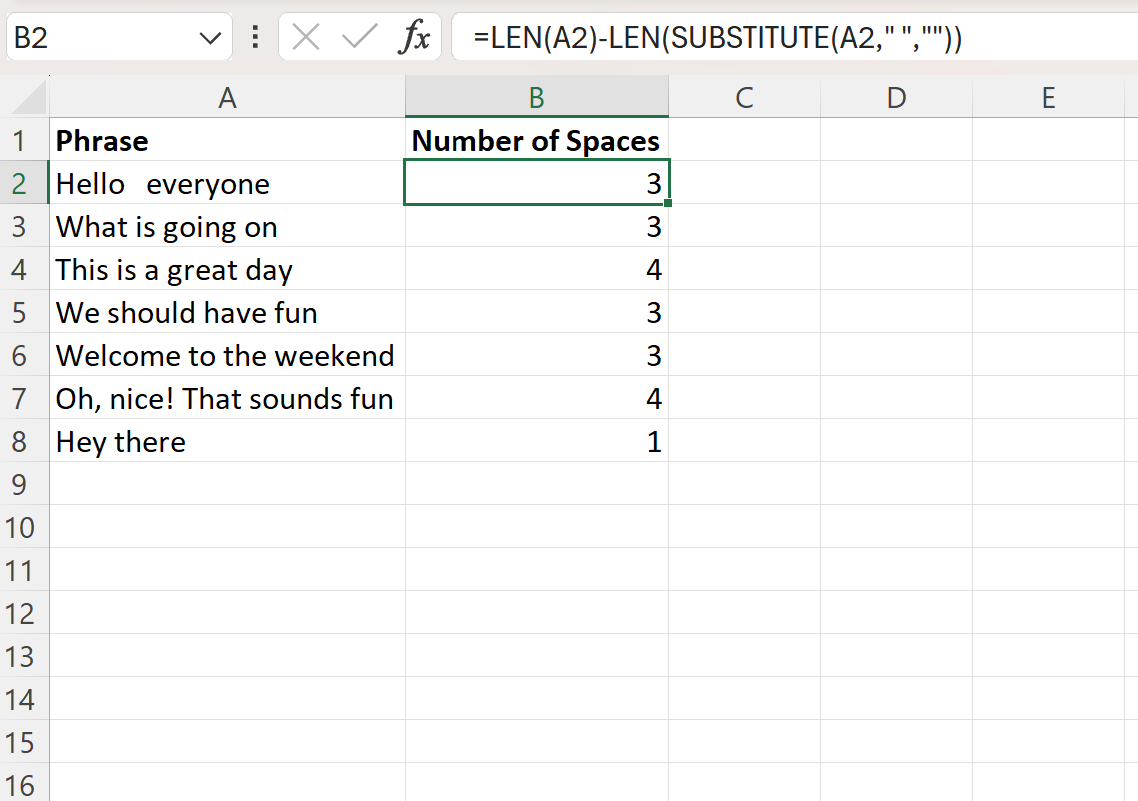Click the formula bar options dots
This screenshot has height=801, width=1138.
pos(255,36)
